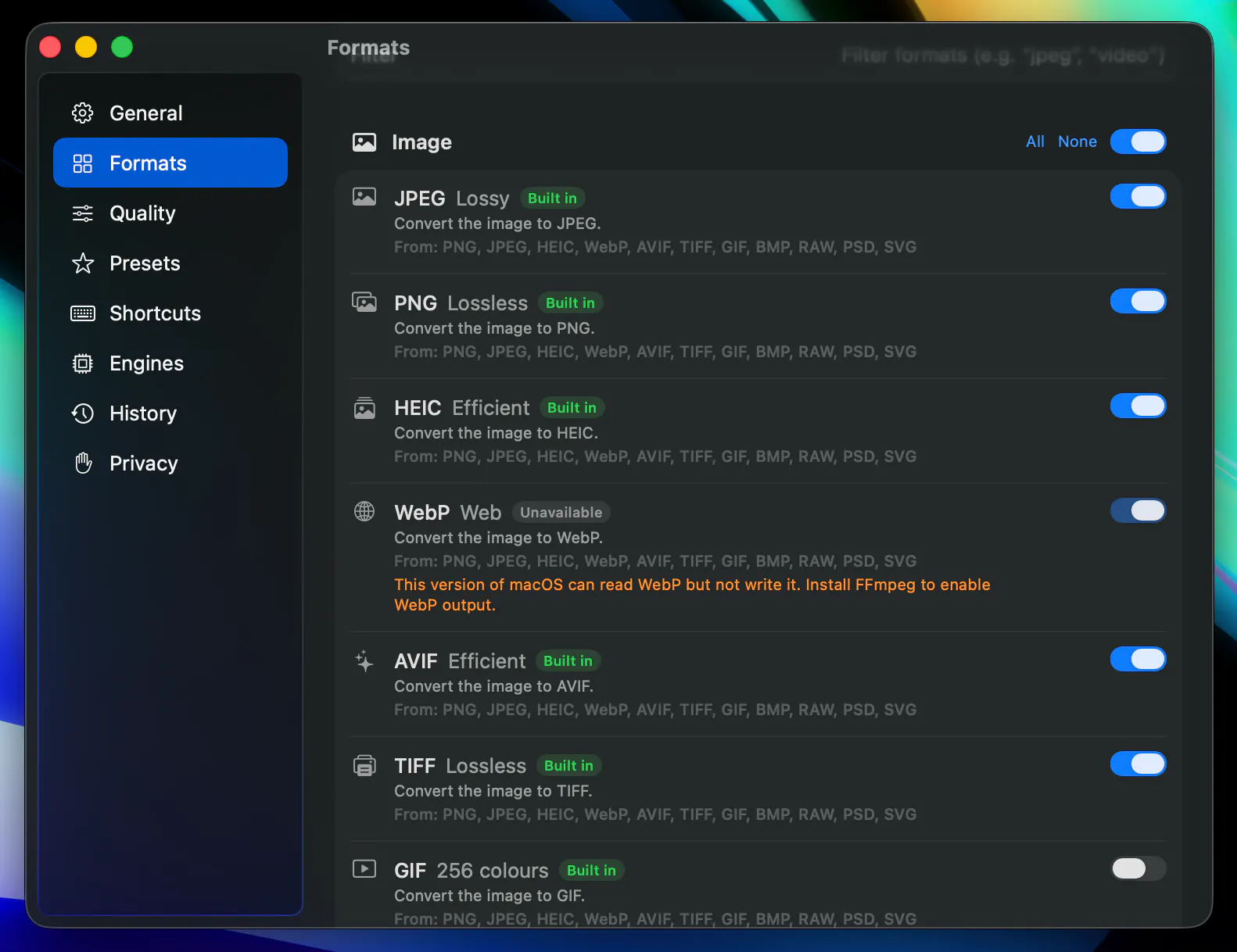Click the Formats window title

tap(368, 48)
